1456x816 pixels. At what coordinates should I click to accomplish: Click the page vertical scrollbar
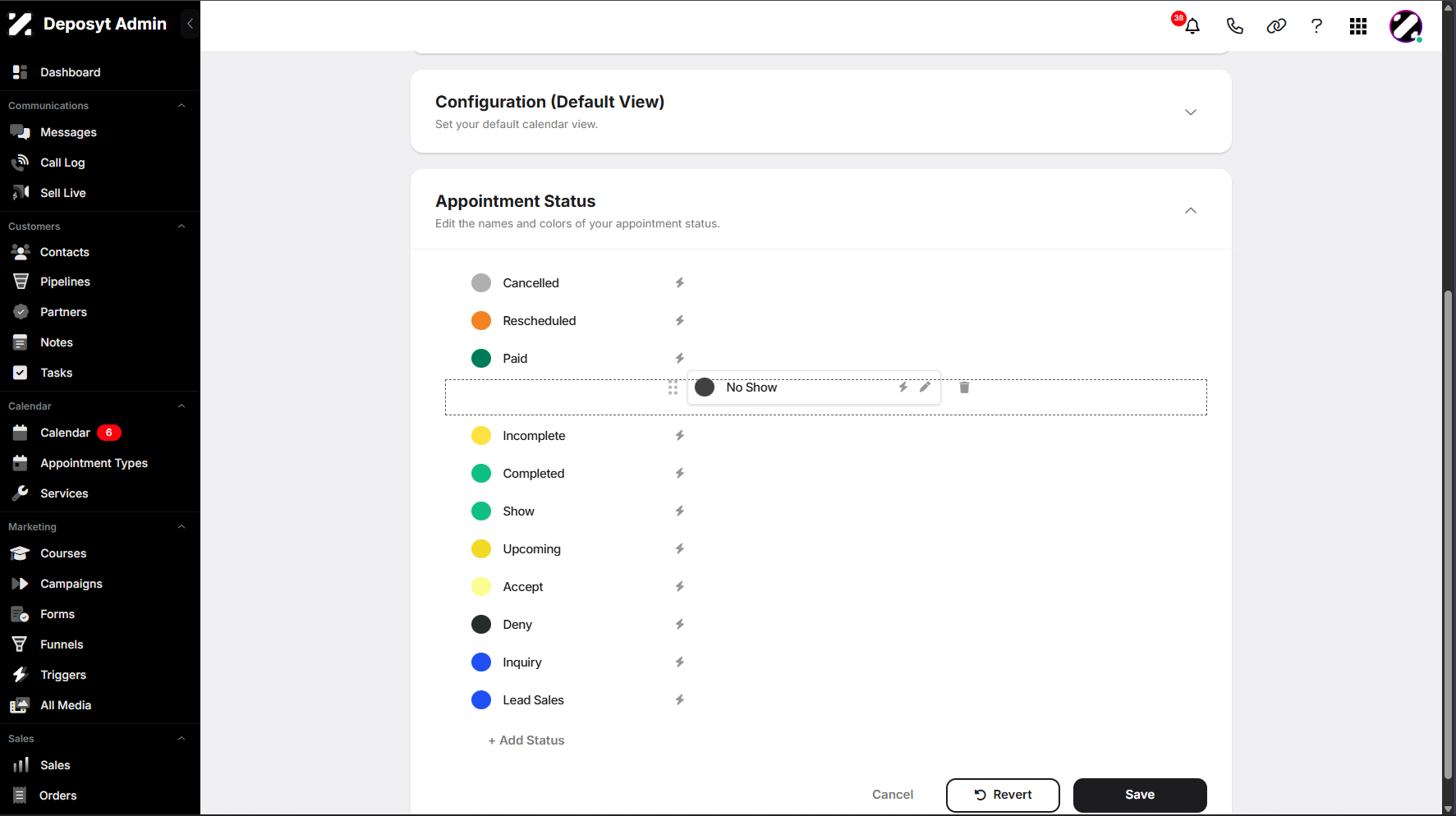[x=1449, y=534]
